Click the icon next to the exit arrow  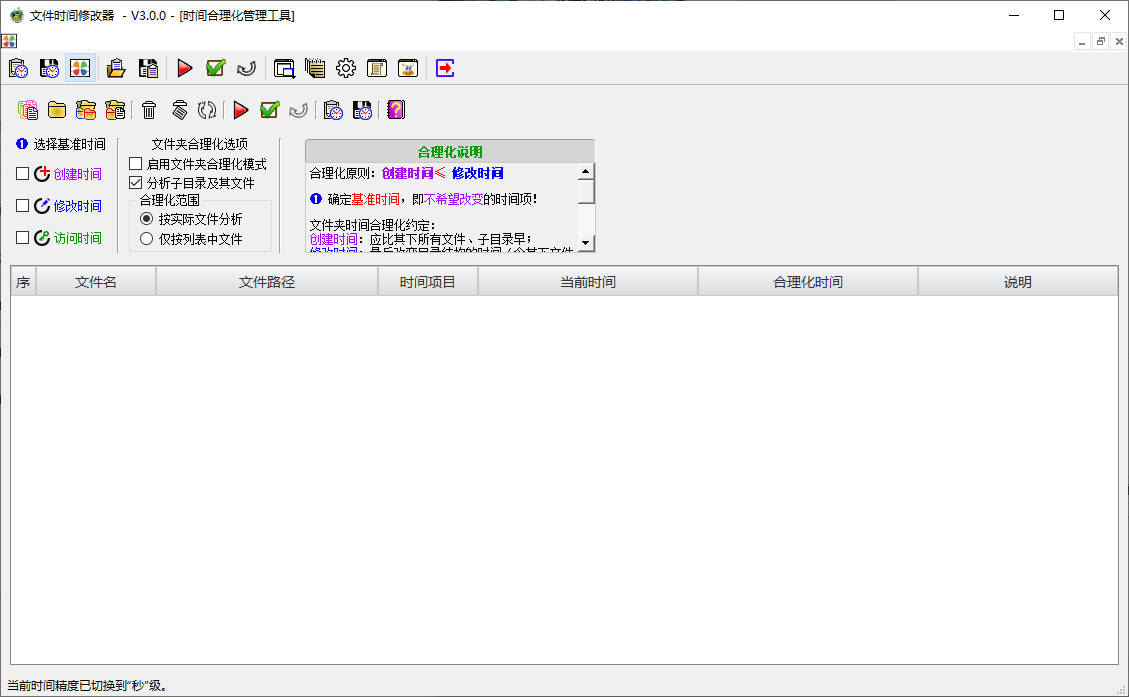(408, 68)
